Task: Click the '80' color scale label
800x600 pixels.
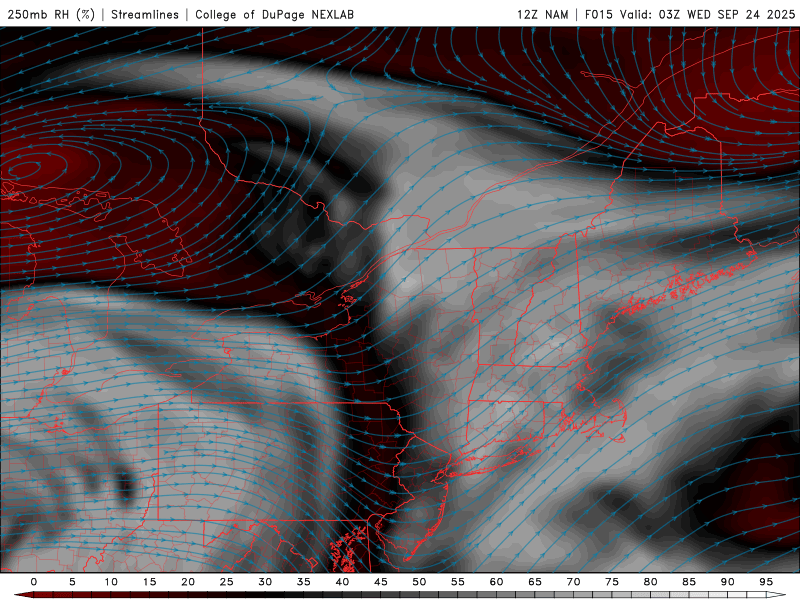Action: point(651,582)
